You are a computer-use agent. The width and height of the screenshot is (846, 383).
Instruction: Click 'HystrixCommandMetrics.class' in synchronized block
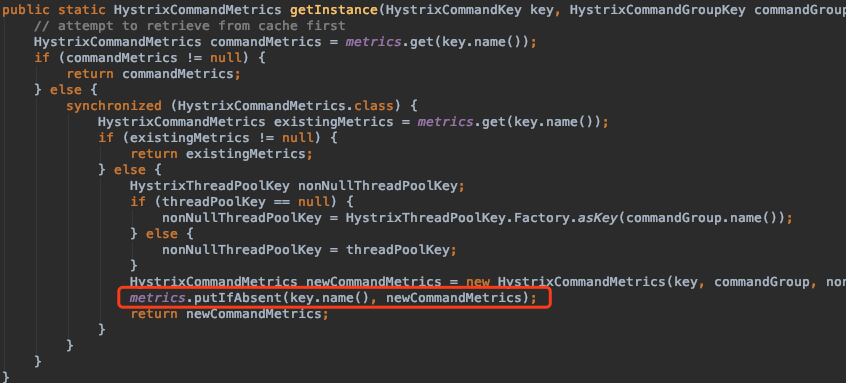pyautogui.click(x=285, y=106)
